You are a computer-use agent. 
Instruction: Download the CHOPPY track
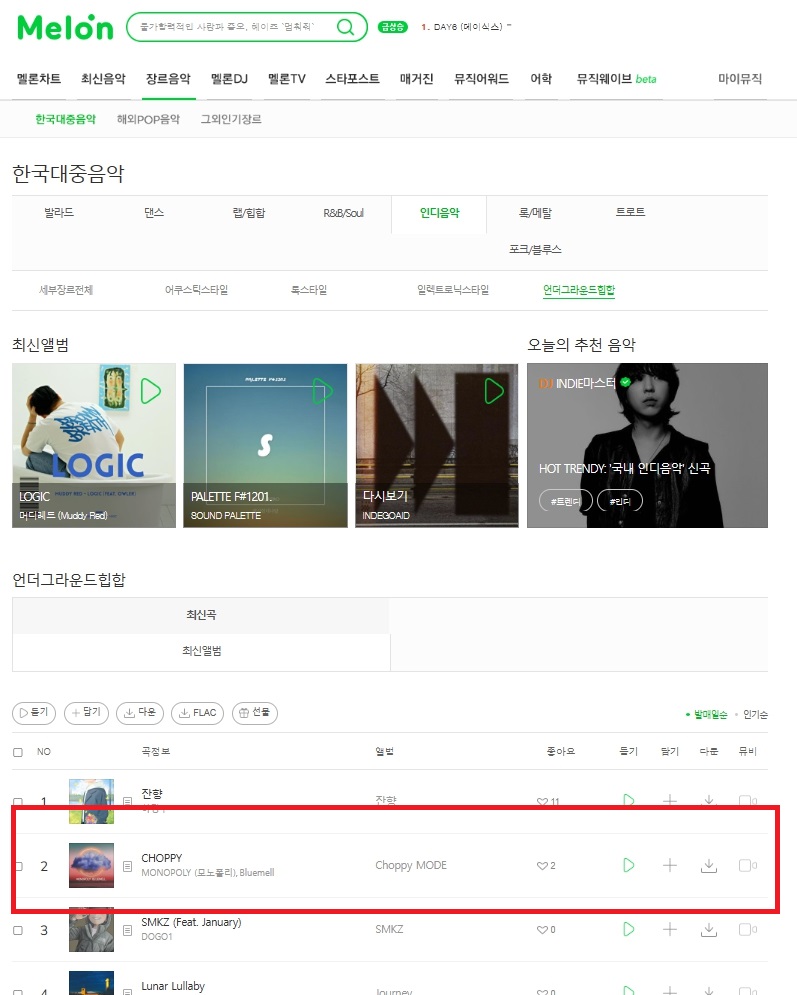(709, 865)
